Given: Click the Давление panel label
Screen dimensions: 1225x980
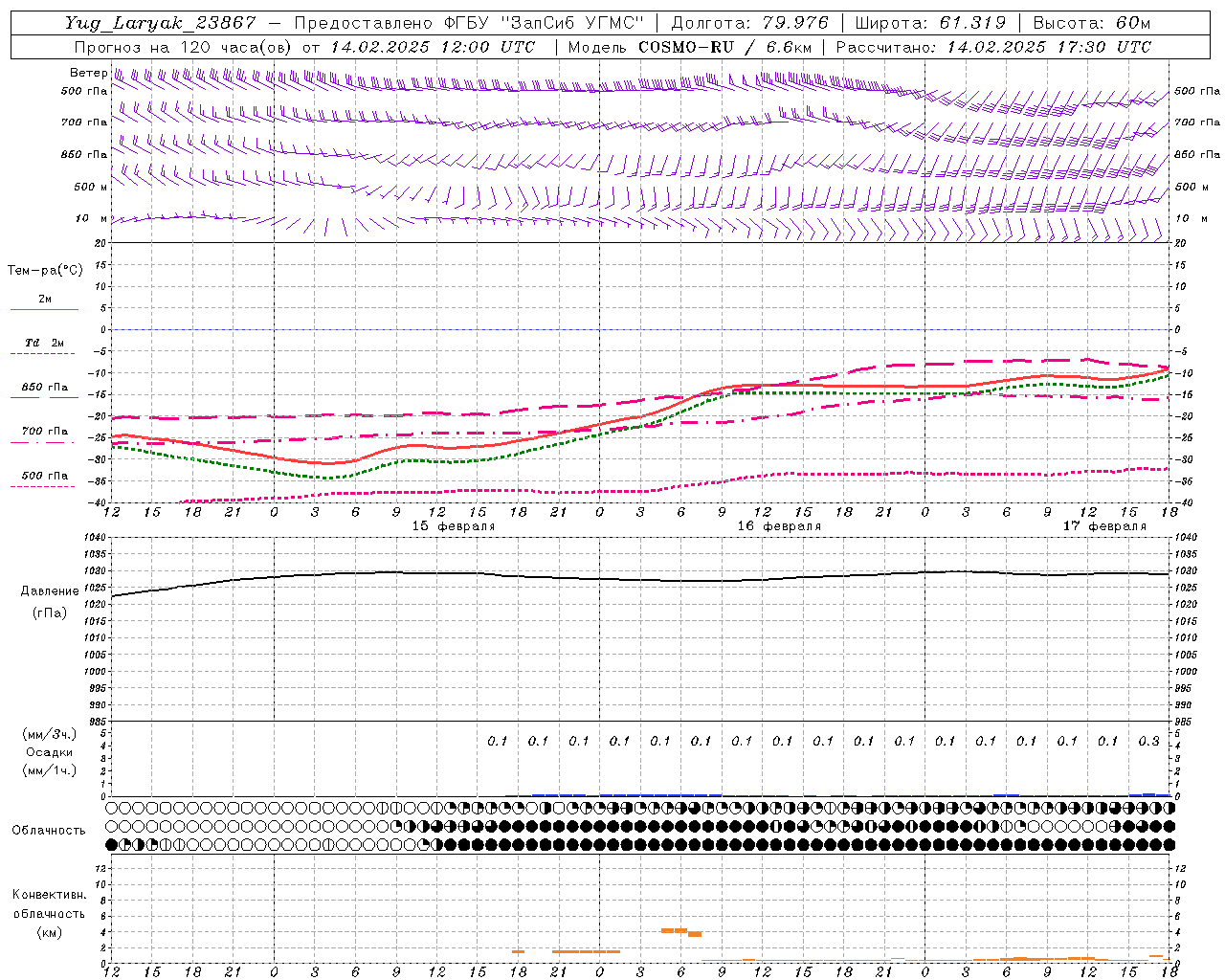Looking at the screenshot, I should [50, 591].
